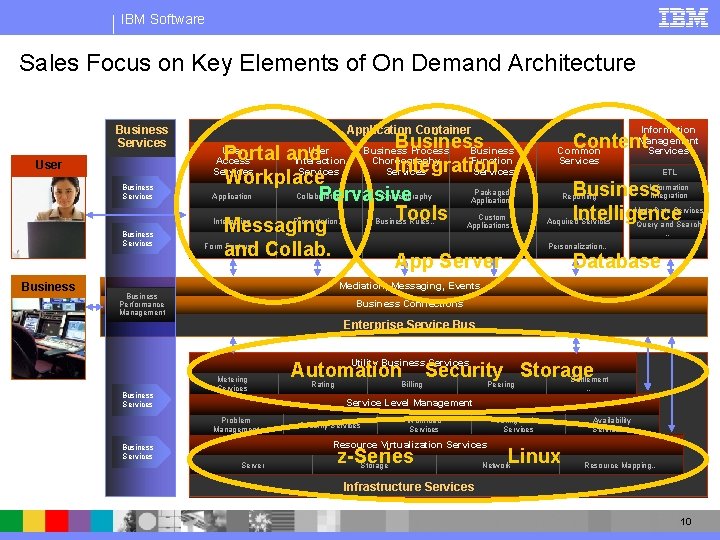Click the yellow Automation label

(x=346, y=370)
